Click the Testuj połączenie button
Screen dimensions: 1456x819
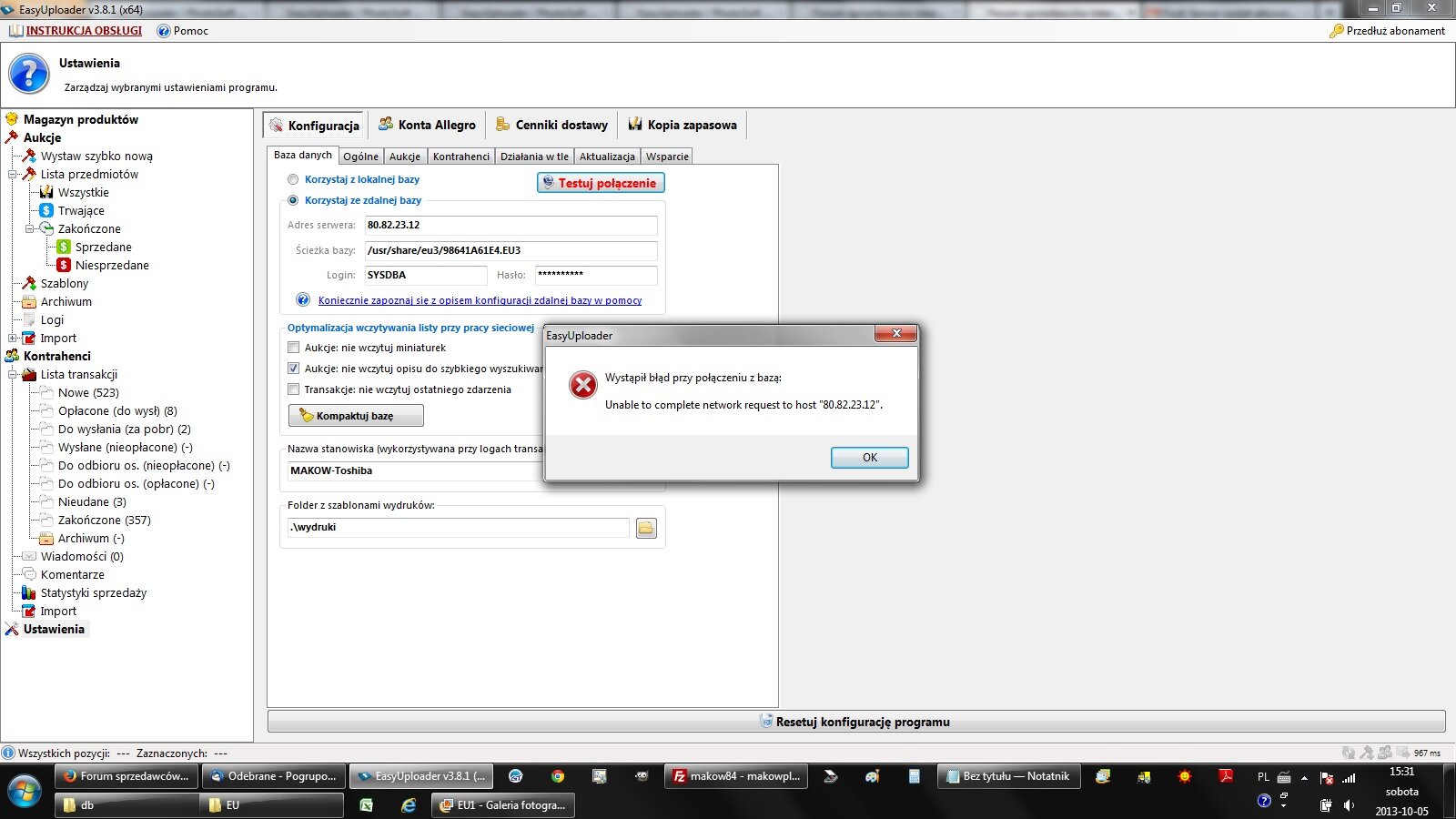pos(601,183)
